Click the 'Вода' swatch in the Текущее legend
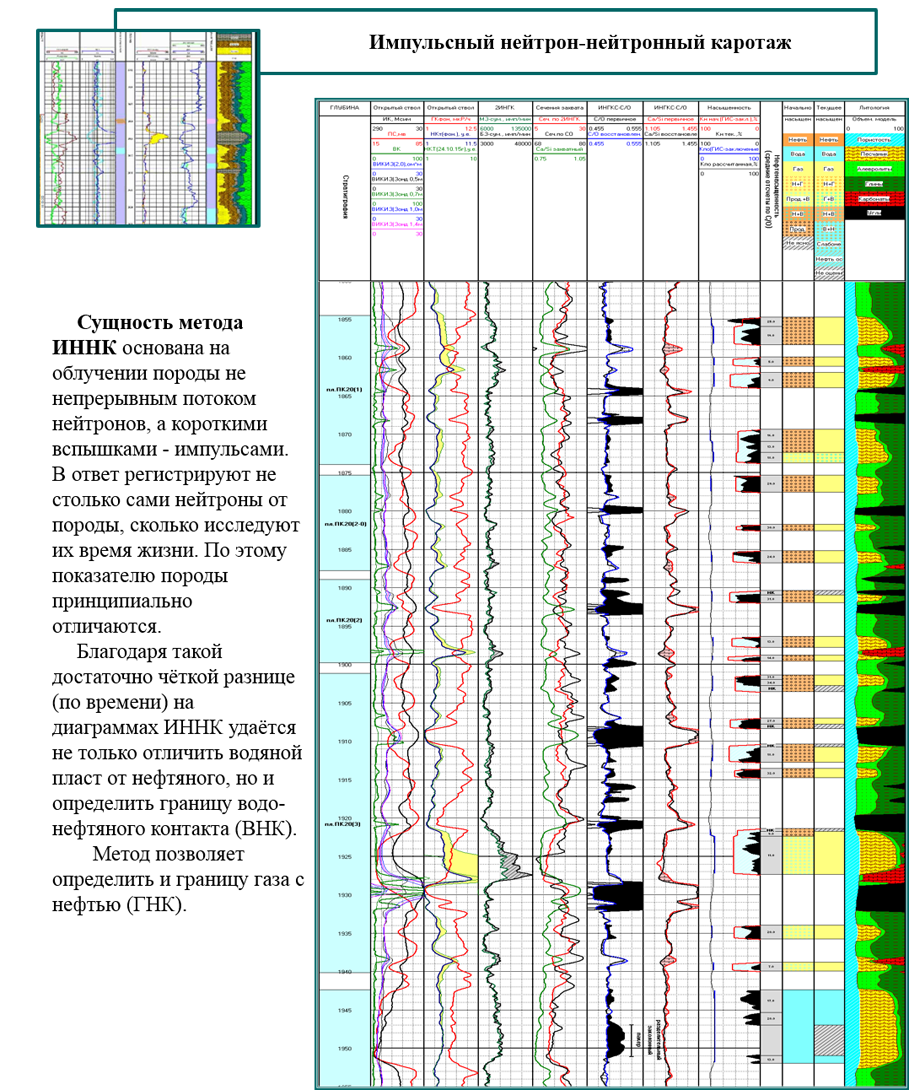The image size is (909, 1090). point(829,154)
